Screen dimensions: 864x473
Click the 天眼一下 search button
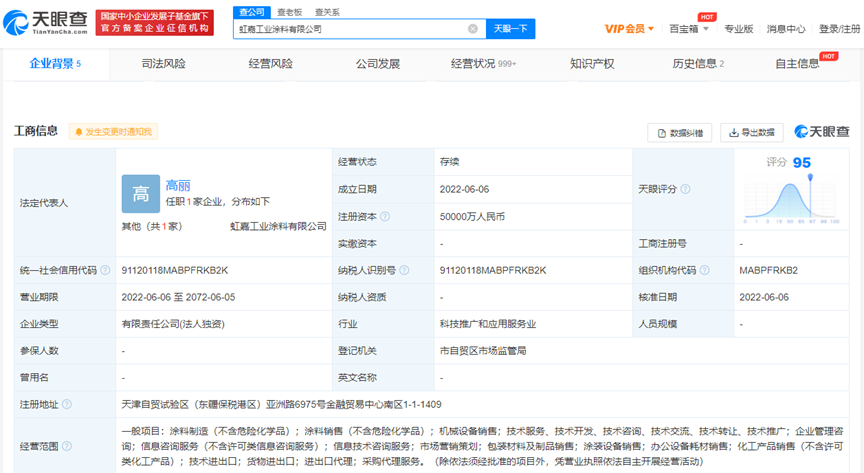510,29
